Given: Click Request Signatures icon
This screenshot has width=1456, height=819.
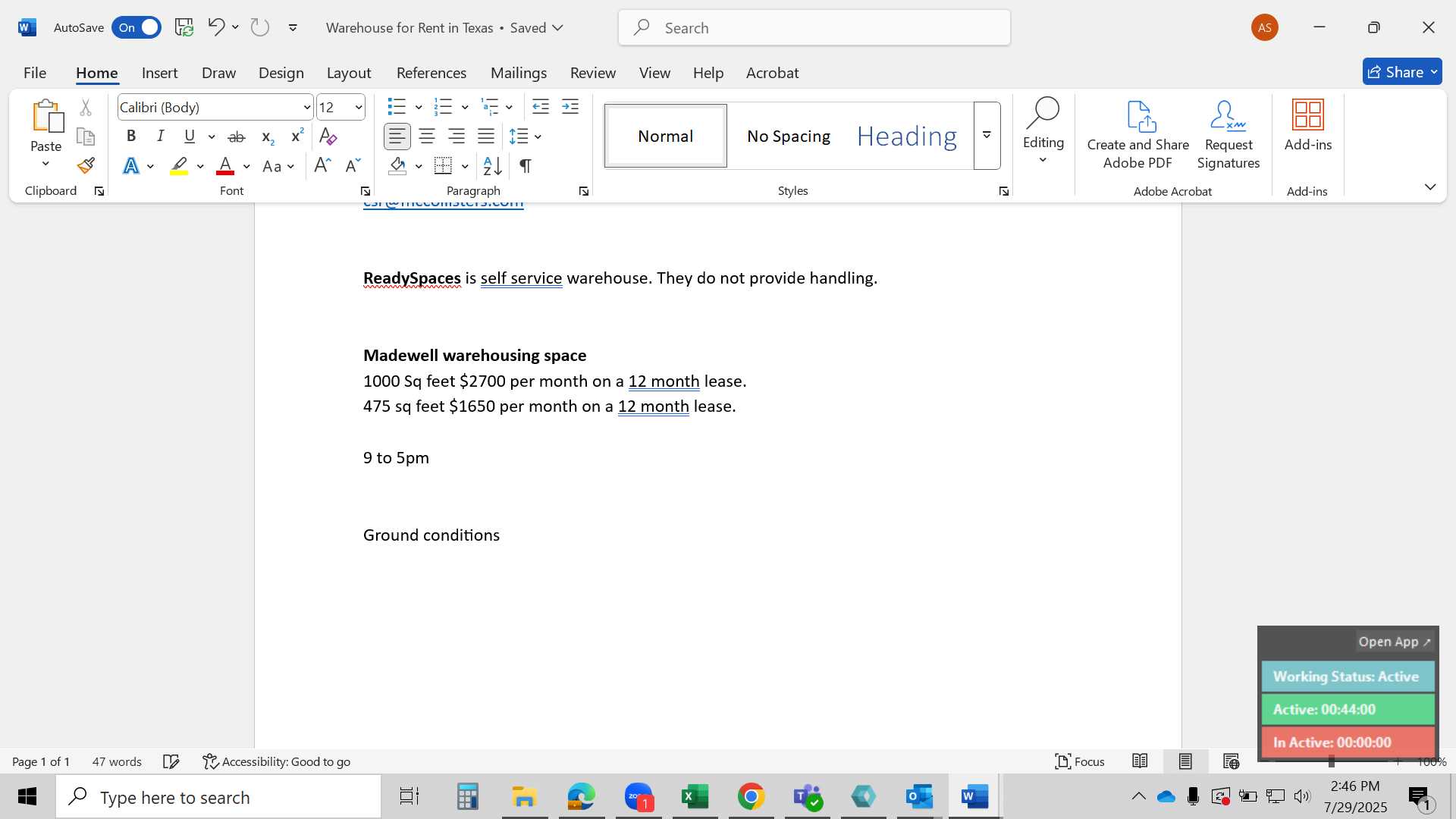Looking at the screenshot, I should click(x=1228, y=135).
